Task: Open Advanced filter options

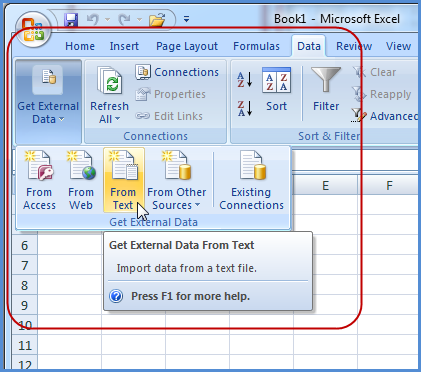Action: coord(384,116)
